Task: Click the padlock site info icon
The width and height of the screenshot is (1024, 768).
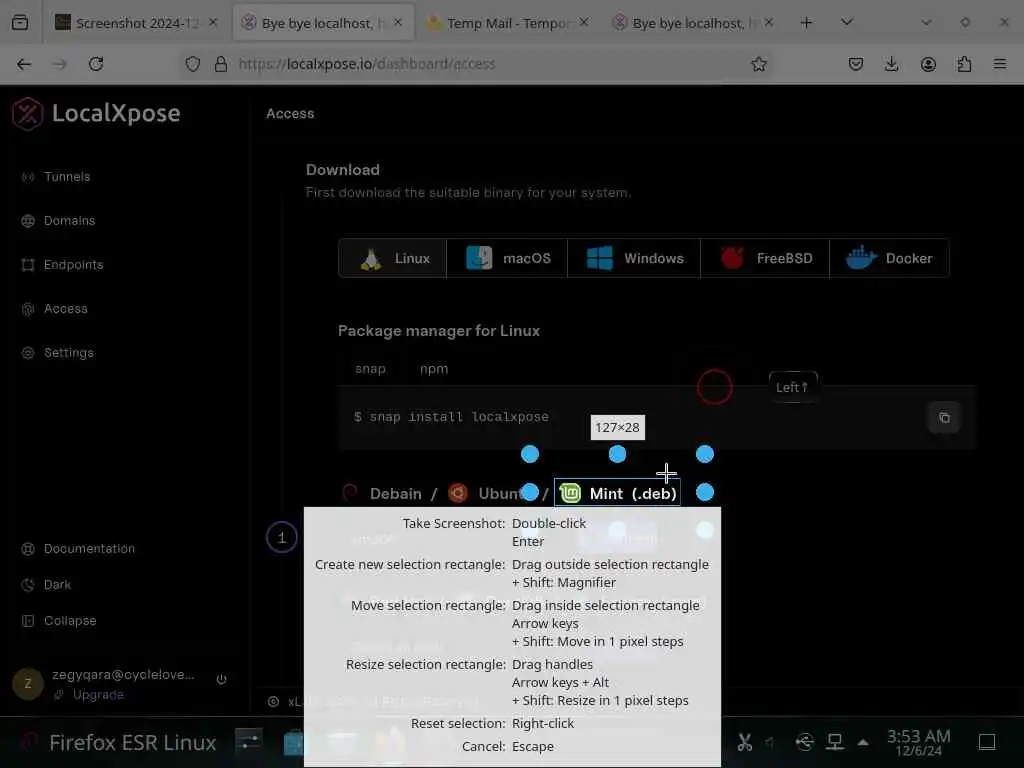Action: pyautogui.click(x=221, y=64)
